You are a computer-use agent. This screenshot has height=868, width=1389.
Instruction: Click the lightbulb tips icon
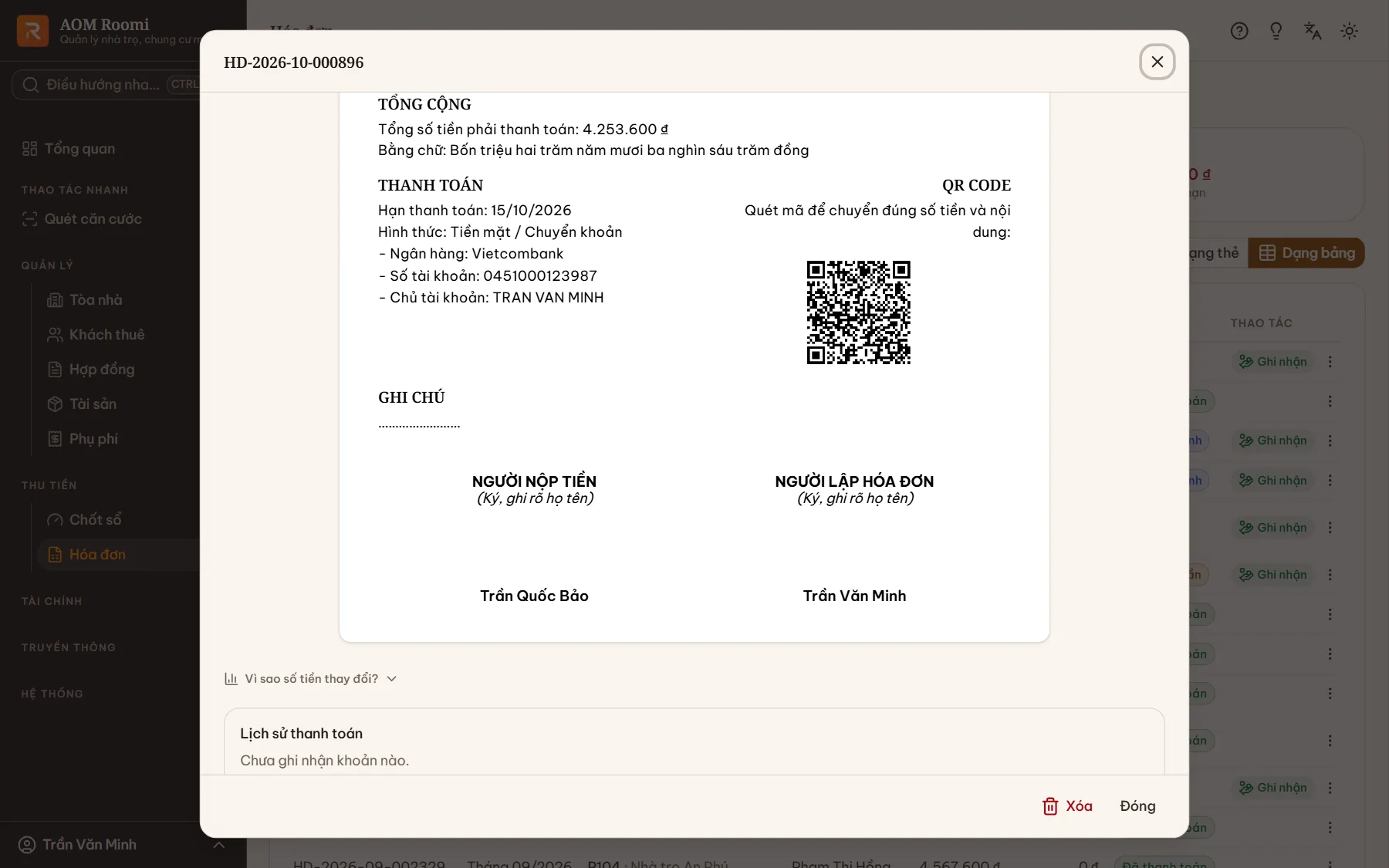[1276, 31]
